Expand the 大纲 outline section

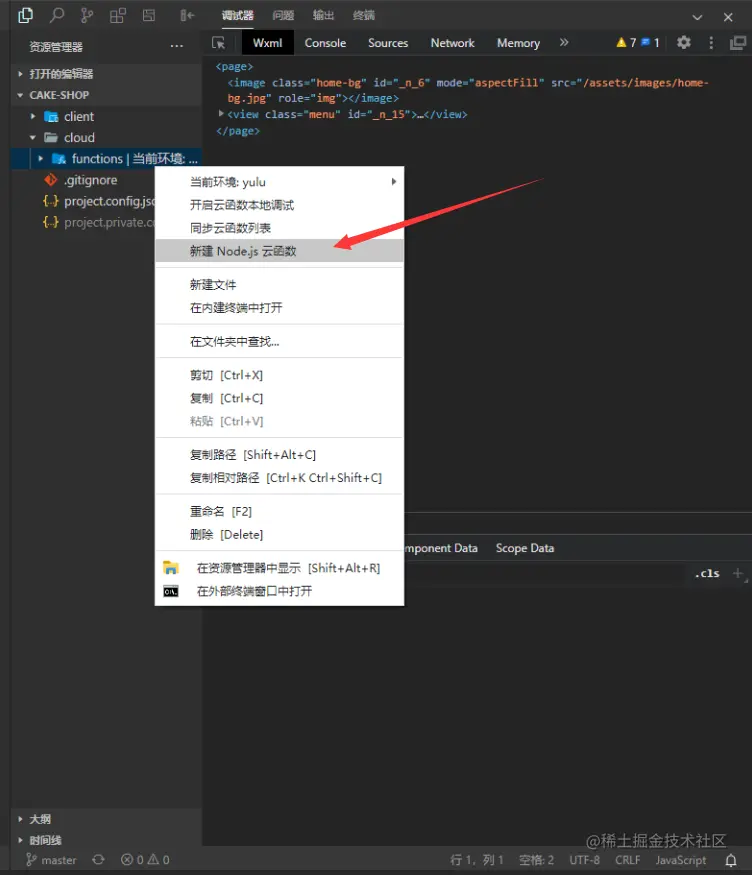106,819
